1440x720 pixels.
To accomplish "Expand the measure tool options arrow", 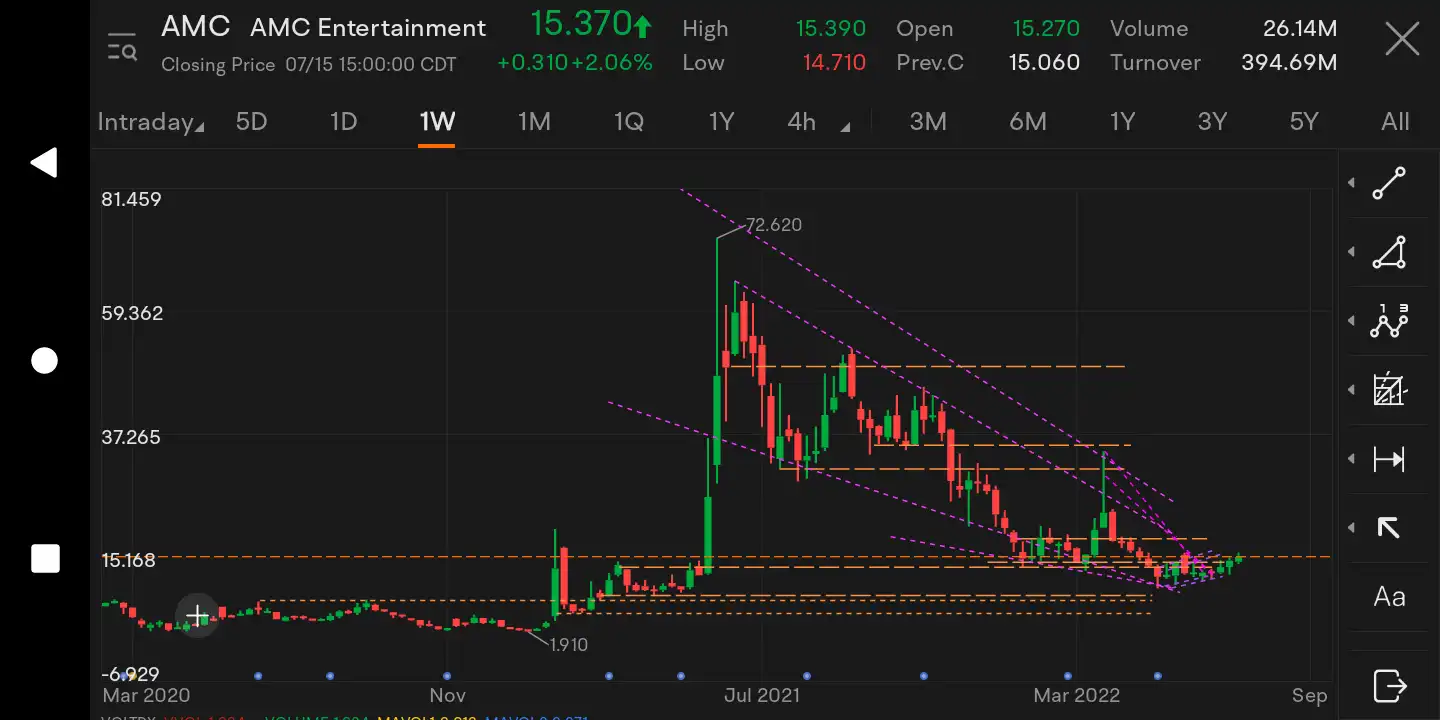I will (x=1351, y=459).
